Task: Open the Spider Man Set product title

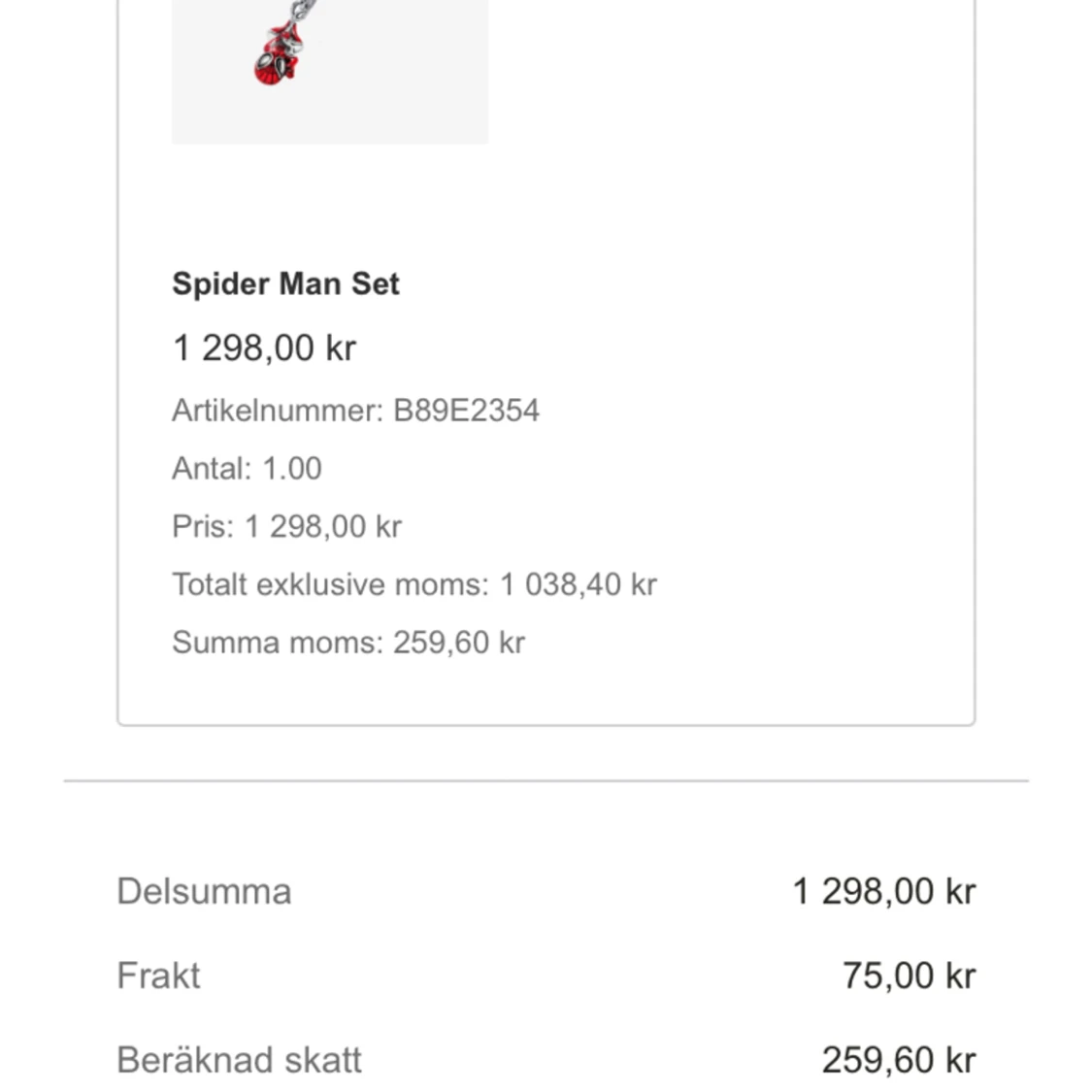Action: click(285, 283)
